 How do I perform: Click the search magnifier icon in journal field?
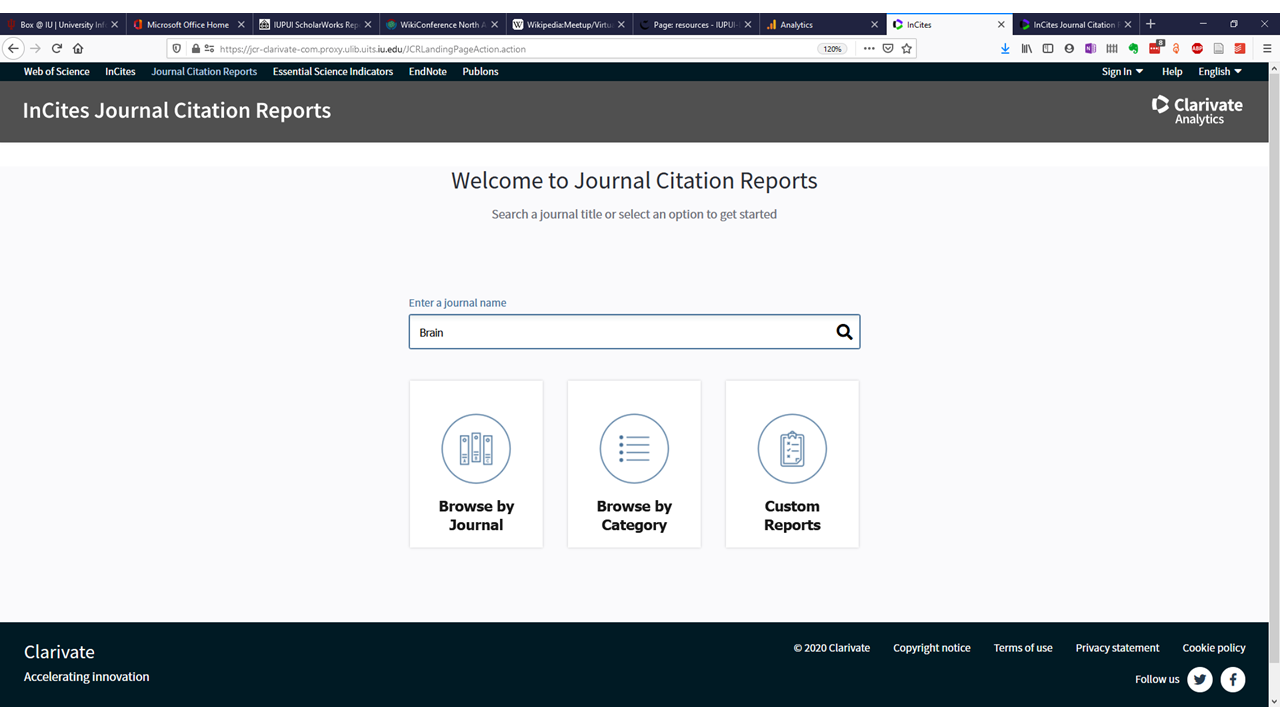844,332
